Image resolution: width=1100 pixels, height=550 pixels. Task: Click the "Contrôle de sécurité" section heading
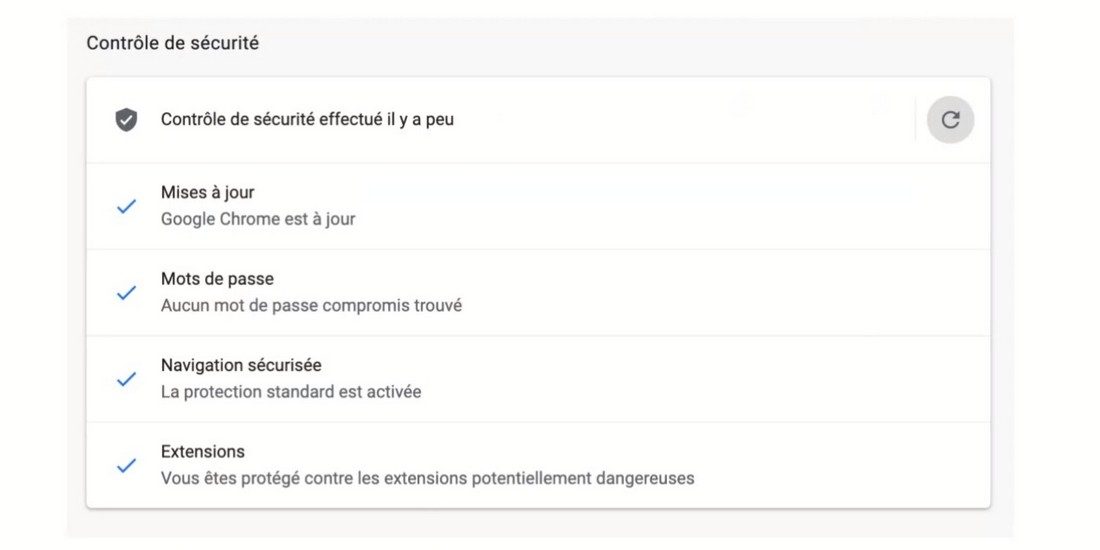[173, 43]
